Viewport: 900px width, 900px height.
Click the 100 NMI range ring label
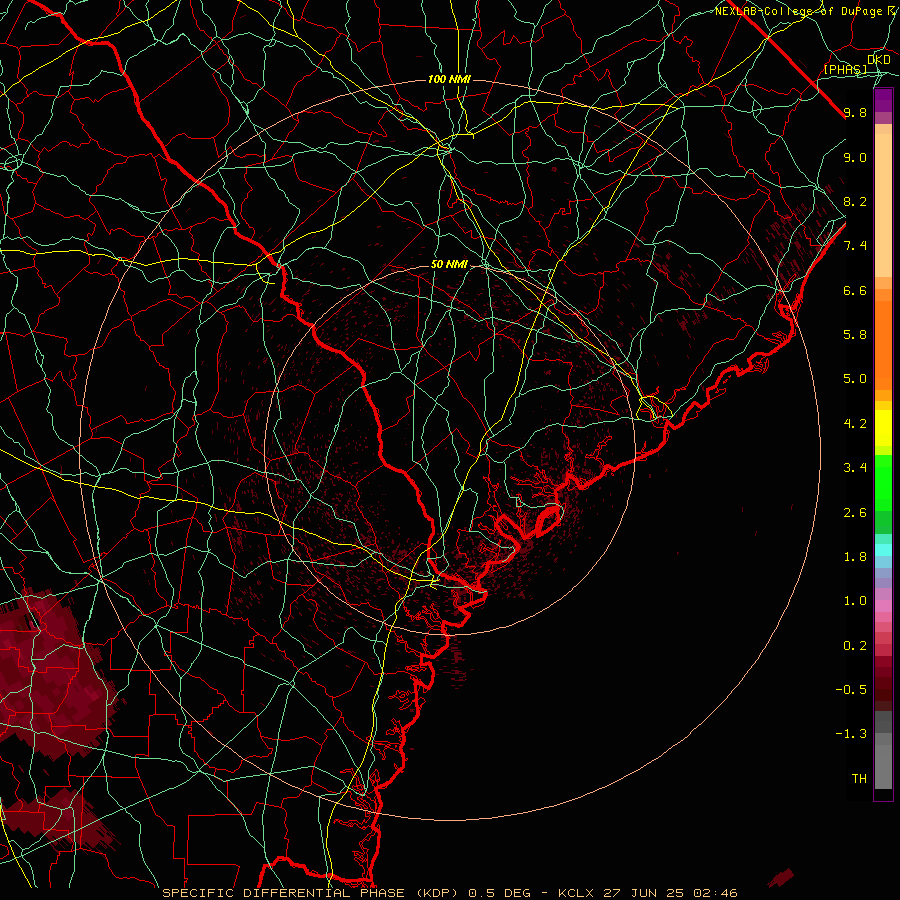point(449,79)
